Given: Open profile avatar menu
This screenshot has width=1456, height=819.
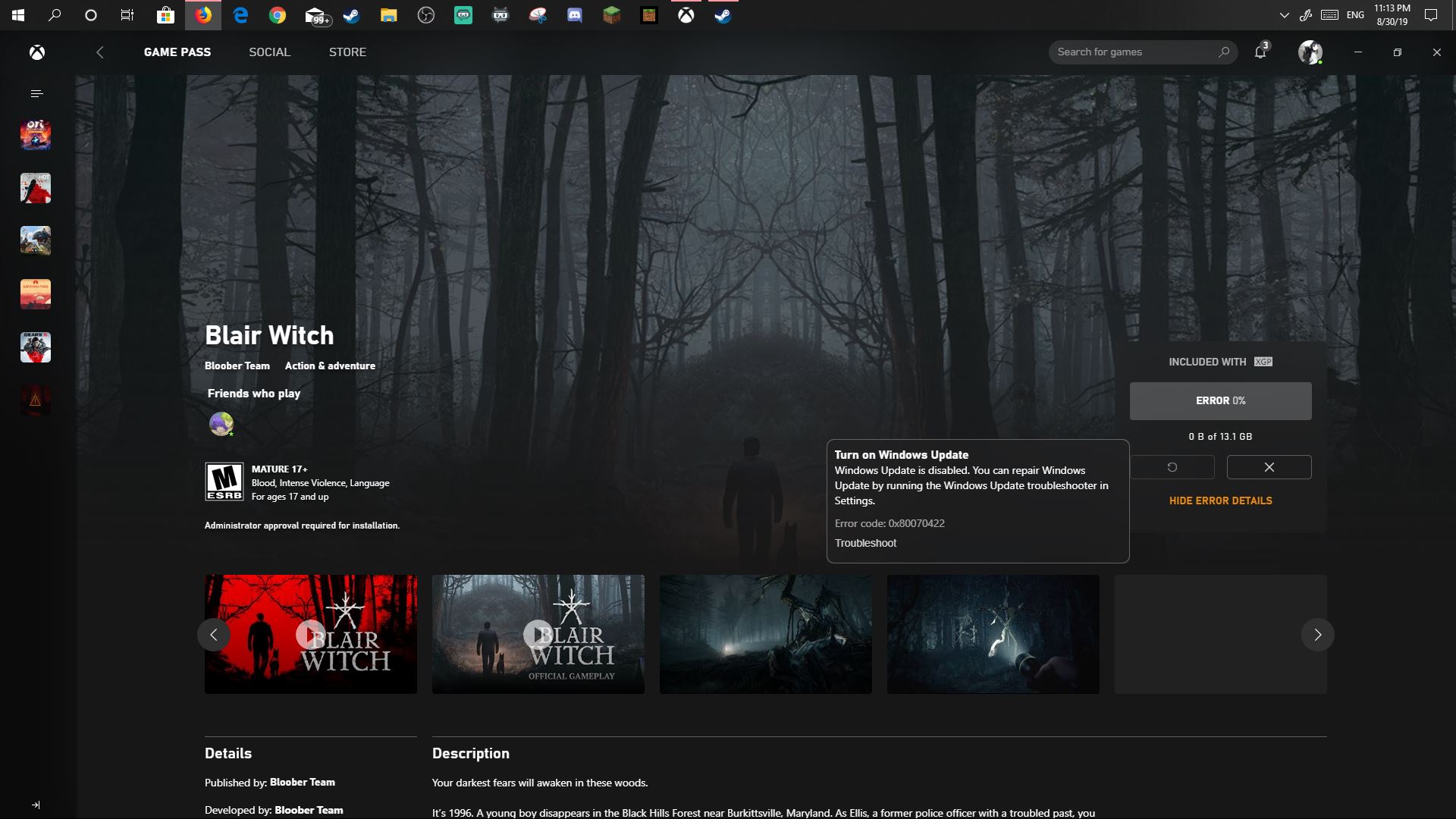Looking at the screenshot, I should pos(1310,52).
